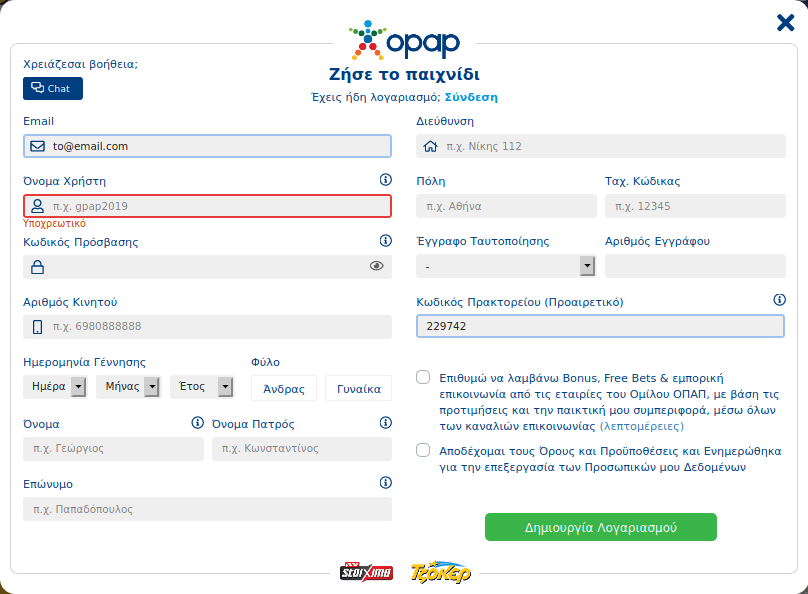Click info icon next to Κωδικός Πρόσβασης
This screenshot has width=808, height=594.
385,241
